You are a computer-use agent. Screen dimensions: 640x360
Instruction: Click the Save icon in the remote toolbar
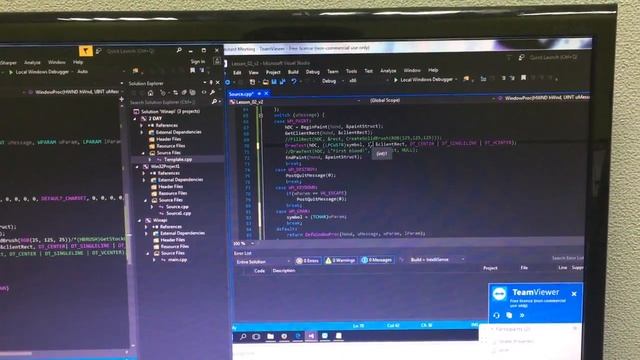click(274, 82)
